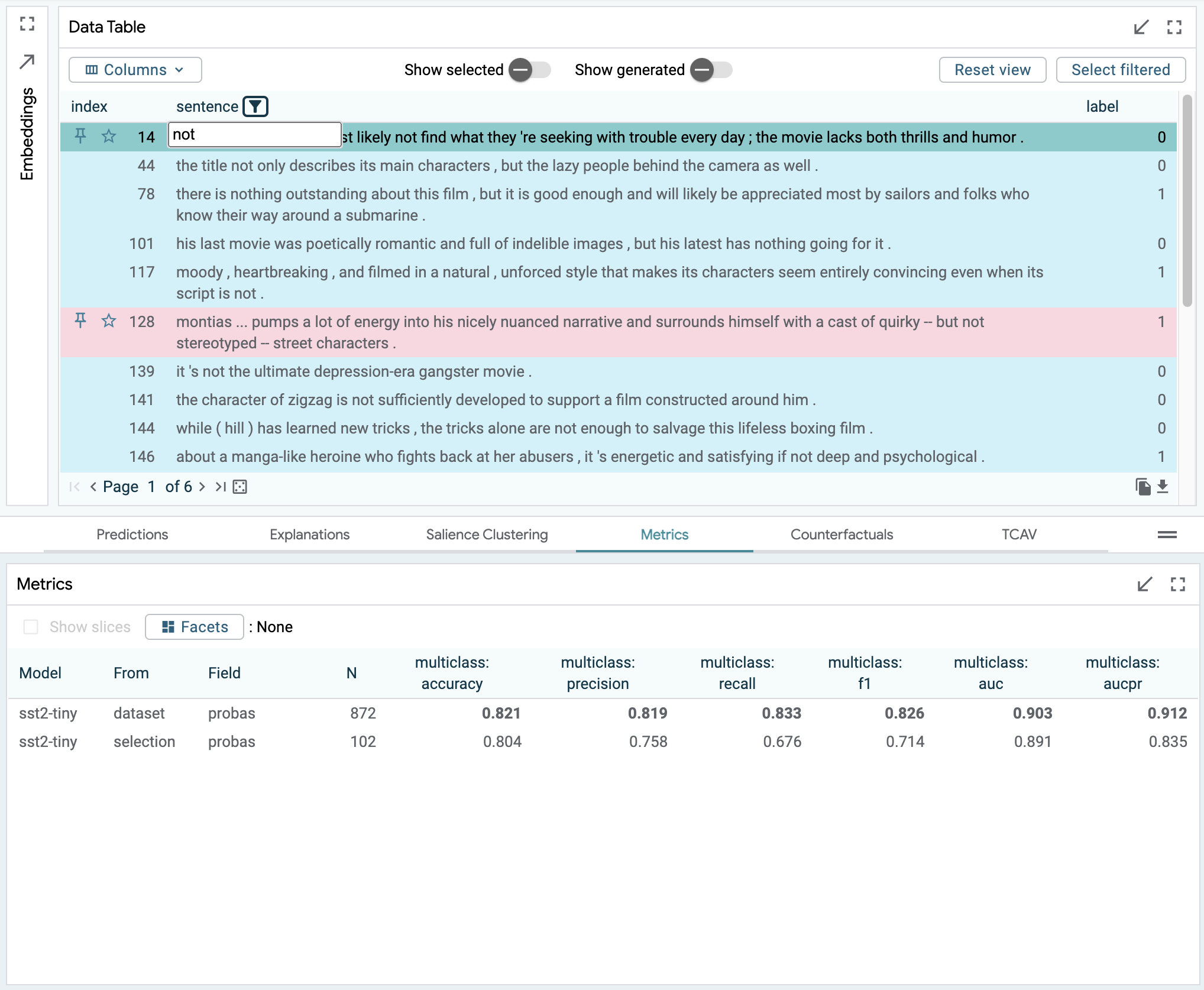This screenshot has width=1204, height=990.
Task: Click the multiclass: recall column header
Action: point(737,673)
